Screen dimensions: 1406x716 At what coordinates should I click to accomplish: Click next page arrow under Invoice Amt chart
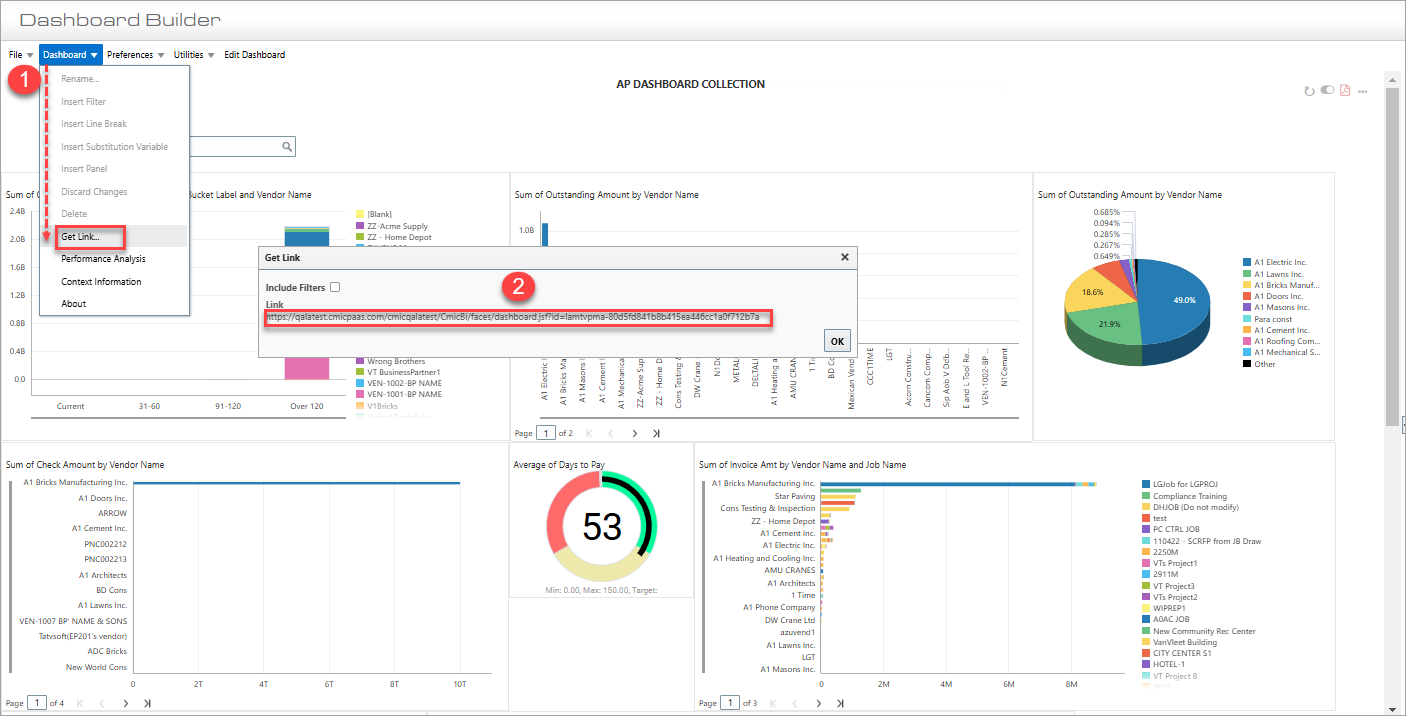click(818, 702)
